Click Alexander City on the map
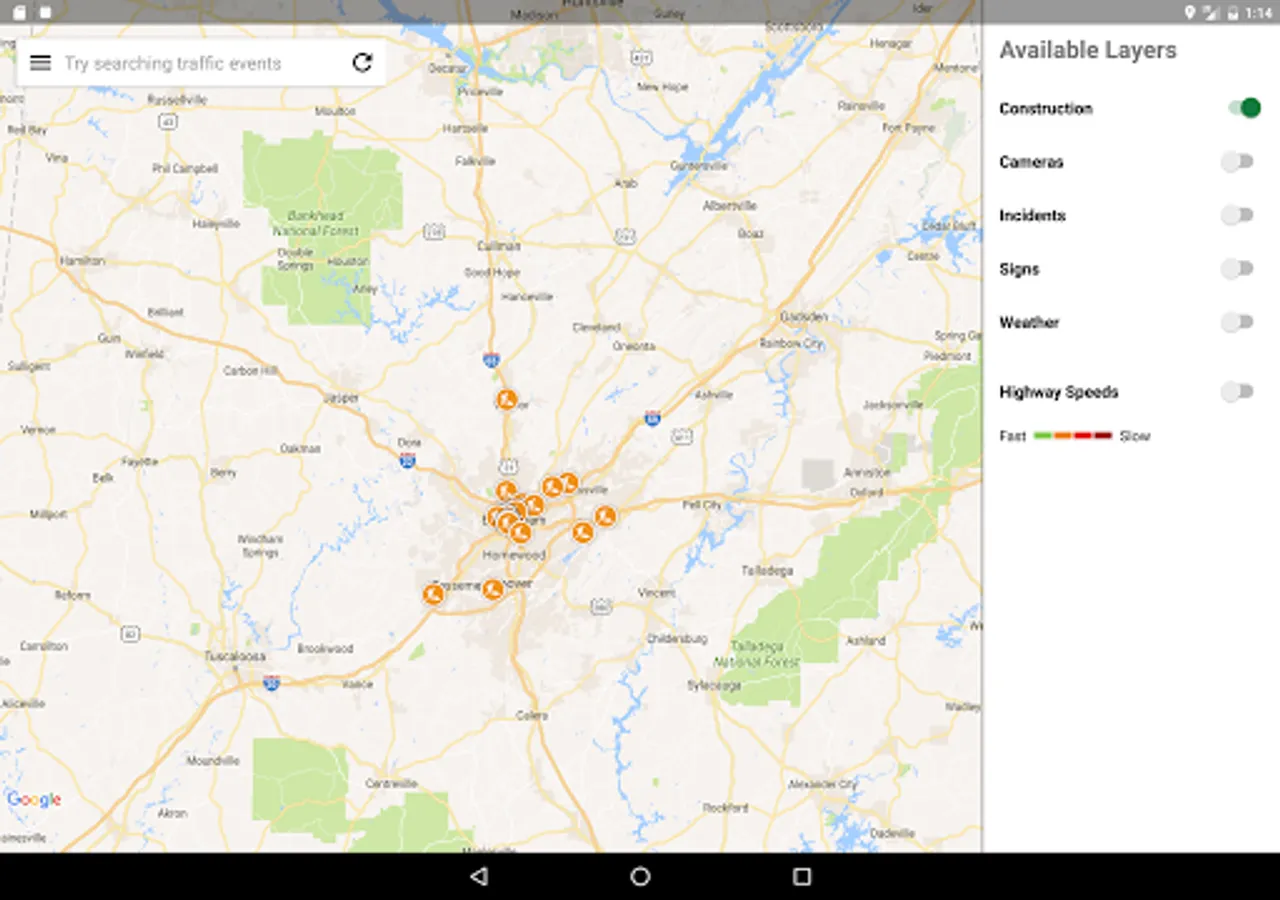 (821, 784)
